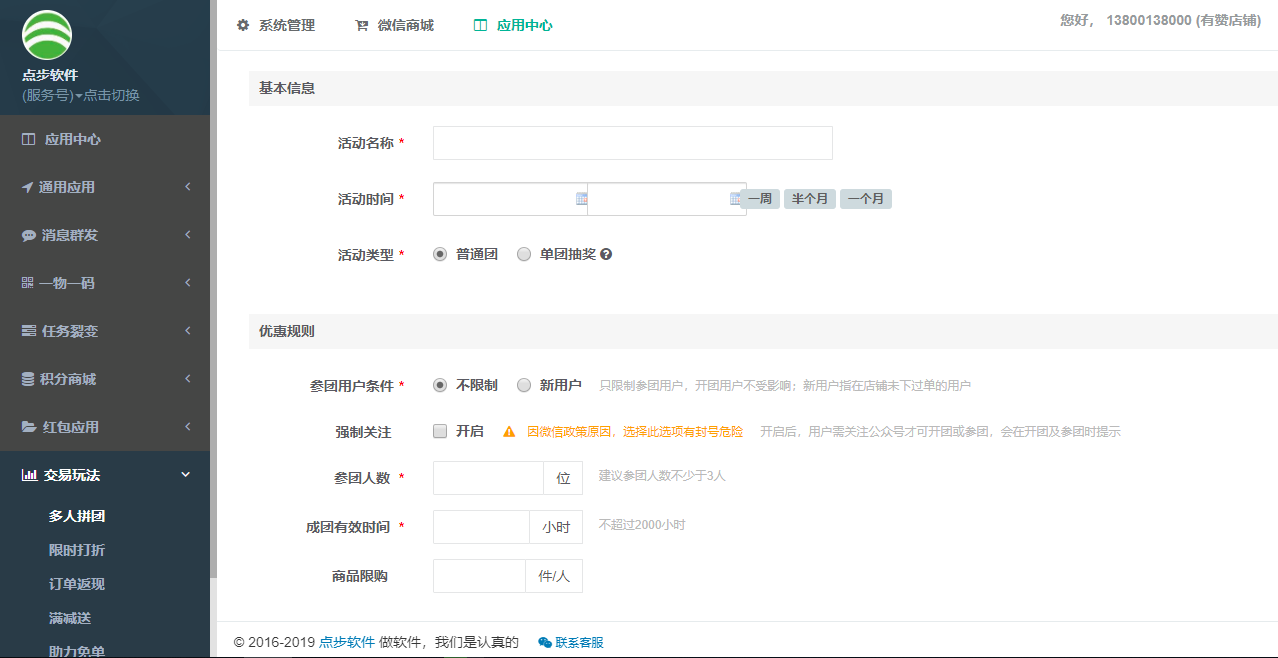Click the end date calendar icon

click(735, 199)
